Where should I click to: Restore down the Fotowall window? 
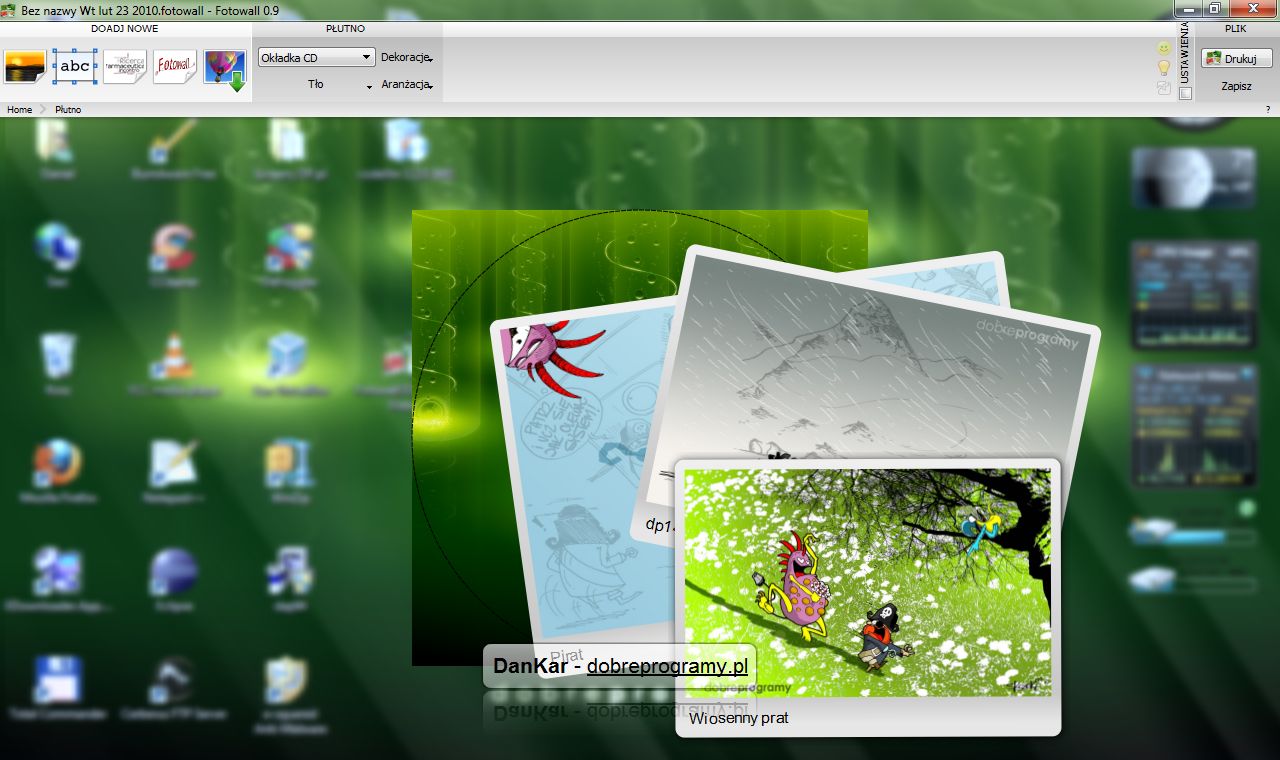click(1214, 8)
